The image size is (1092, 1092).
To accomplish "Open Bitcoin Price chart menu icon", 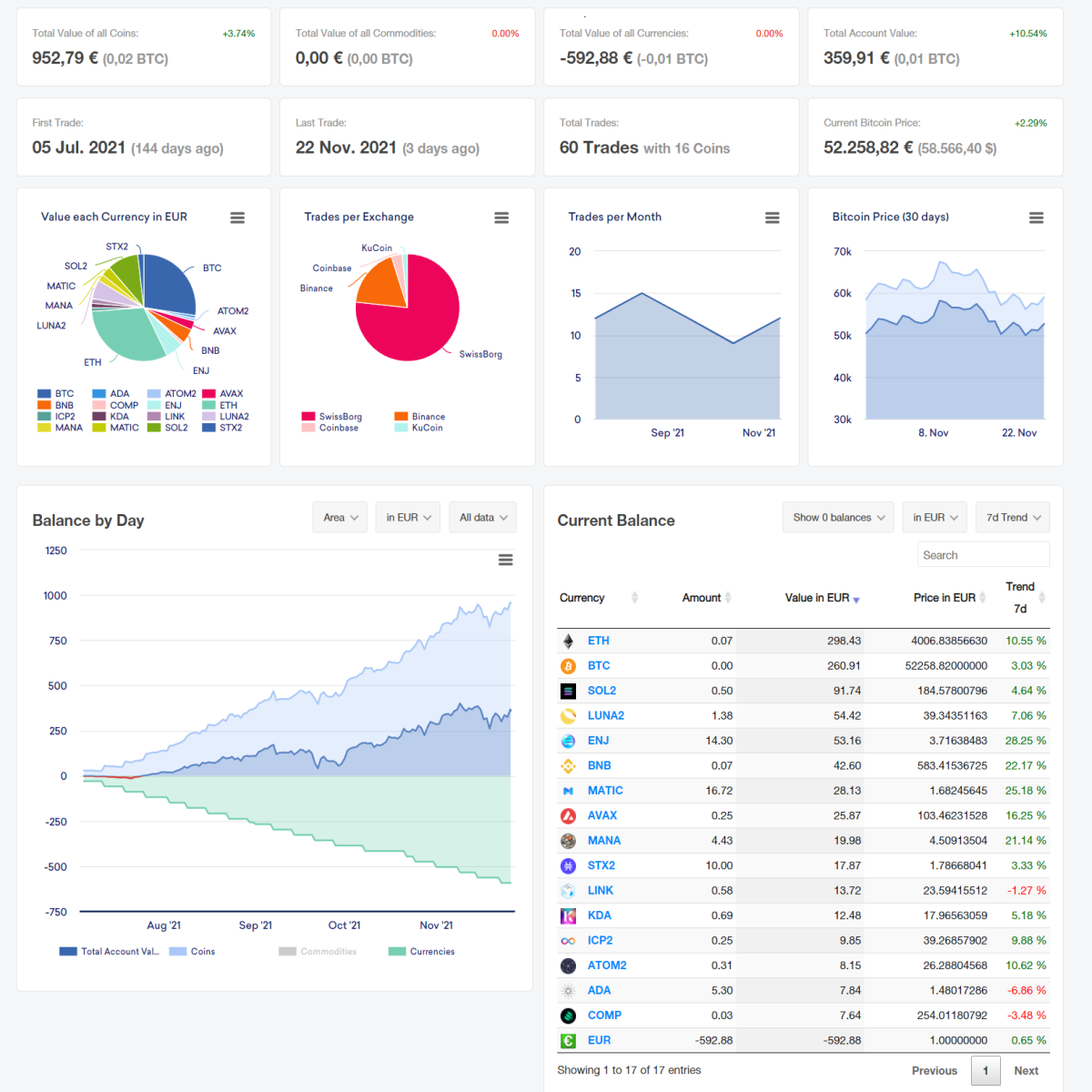I will pos(1036,217).
